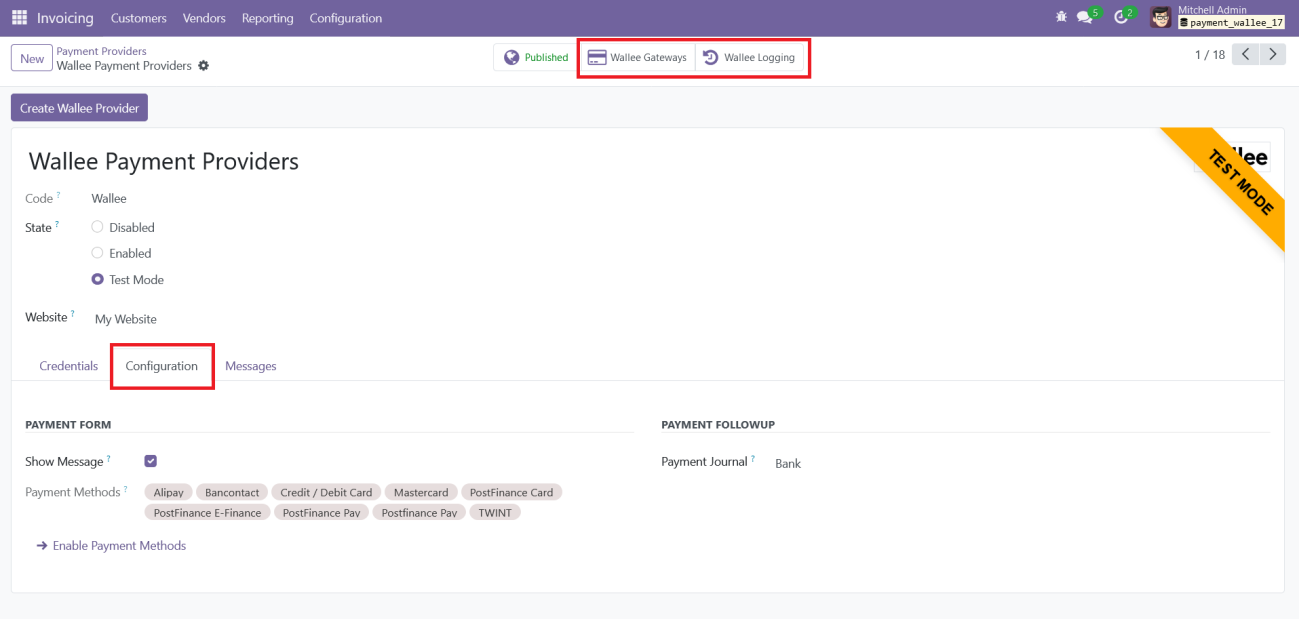The height and width of the screenshot is (619, 1299).
Task: Click the TWINT payment method tag
Action: tap(494, 513)
